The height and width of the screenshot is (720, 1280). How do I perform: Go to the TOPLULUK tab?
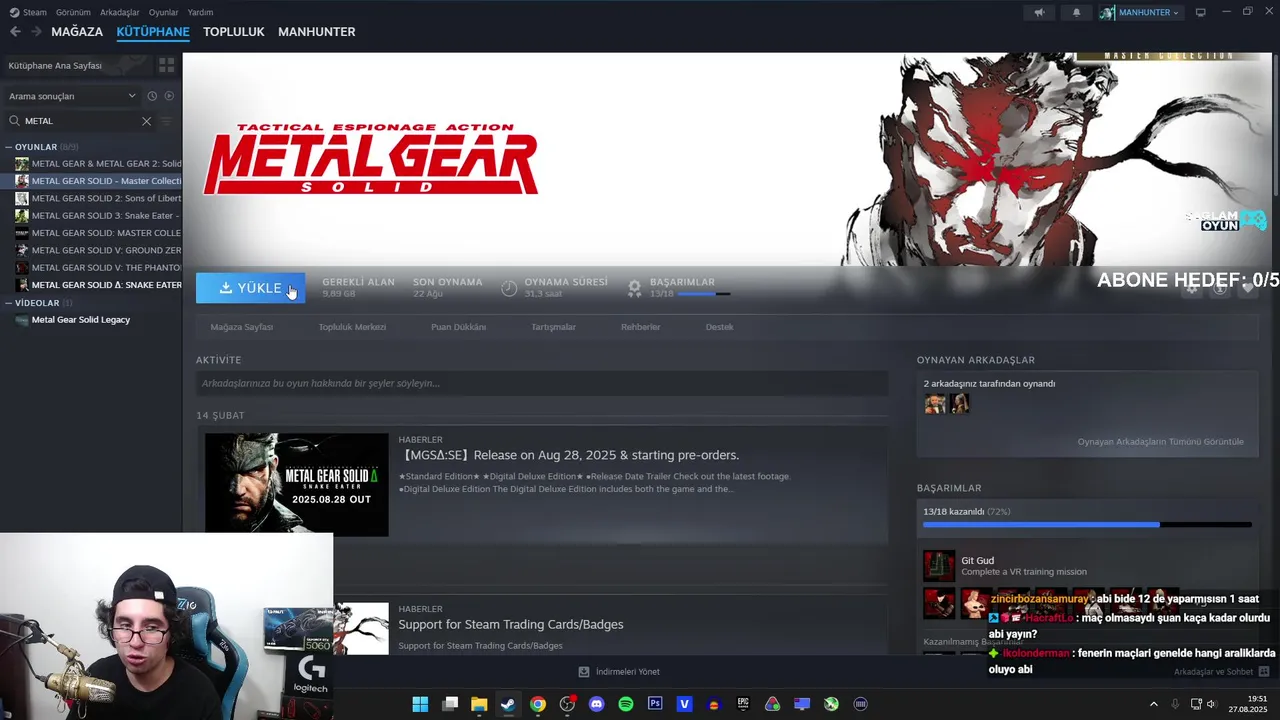click(x=233, y=32)
